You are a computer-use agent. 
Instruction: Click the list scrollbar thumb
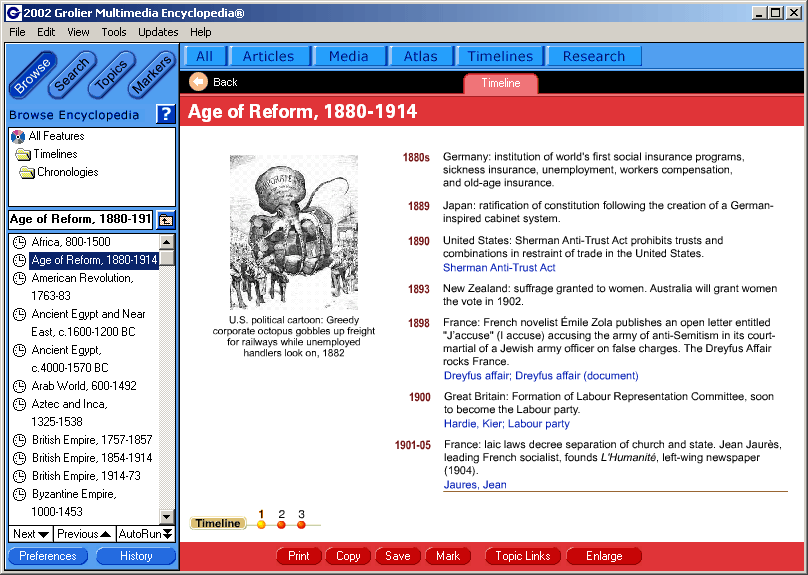tap(166, 258)
